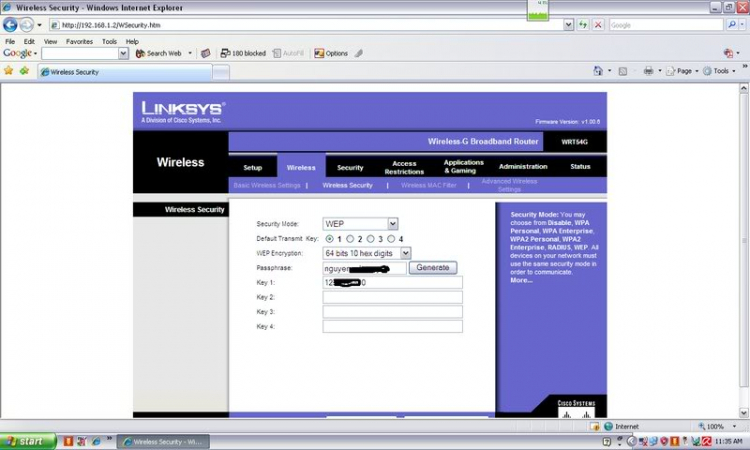Click the Generate passphrase button

pos(432,267)
